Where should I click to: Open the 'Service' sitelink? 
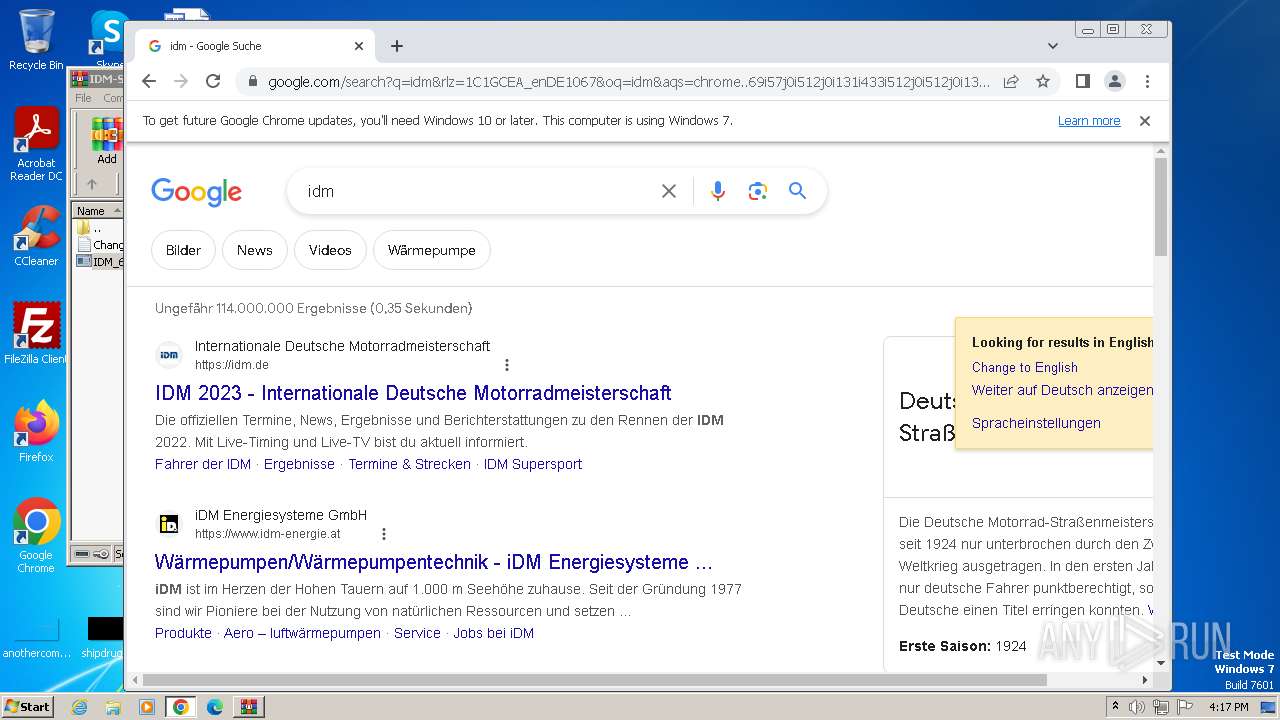coord(417,633)
